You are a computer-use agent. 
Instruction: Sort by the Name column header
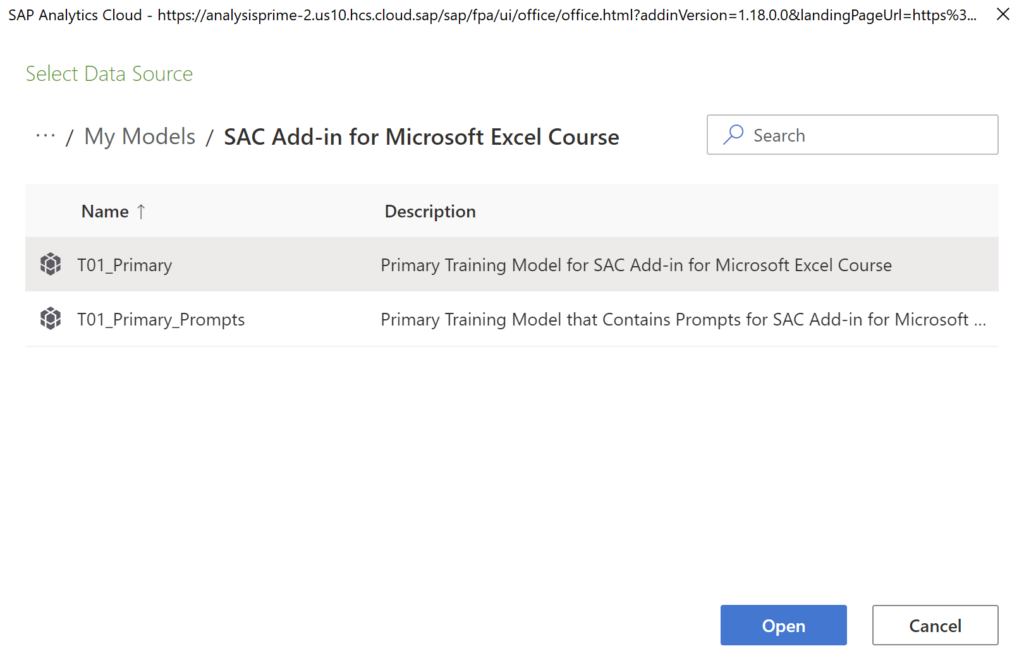(x=104, y=212)
